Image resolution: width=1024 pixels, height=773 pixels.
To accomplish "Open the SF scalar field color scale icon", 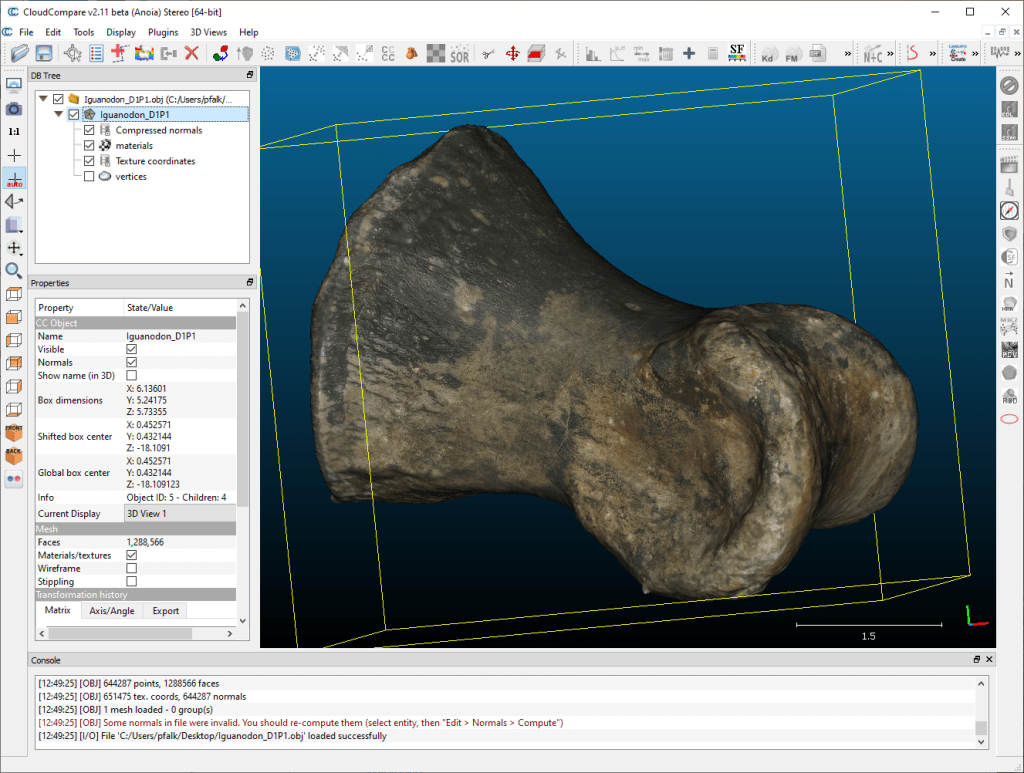I will (737, 53).
